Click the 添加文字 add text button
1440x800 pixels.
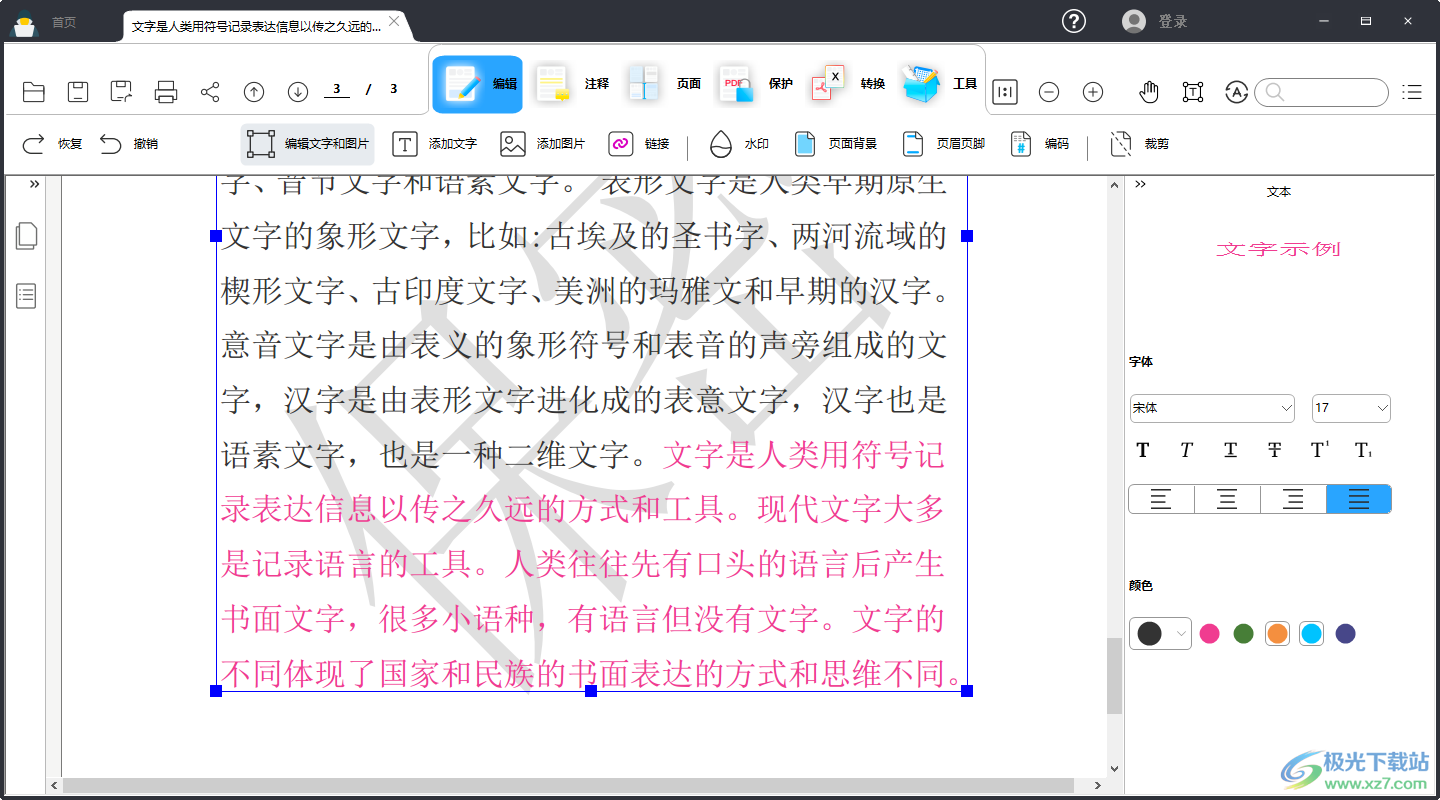pyautogui.click(x=435, y=144)
